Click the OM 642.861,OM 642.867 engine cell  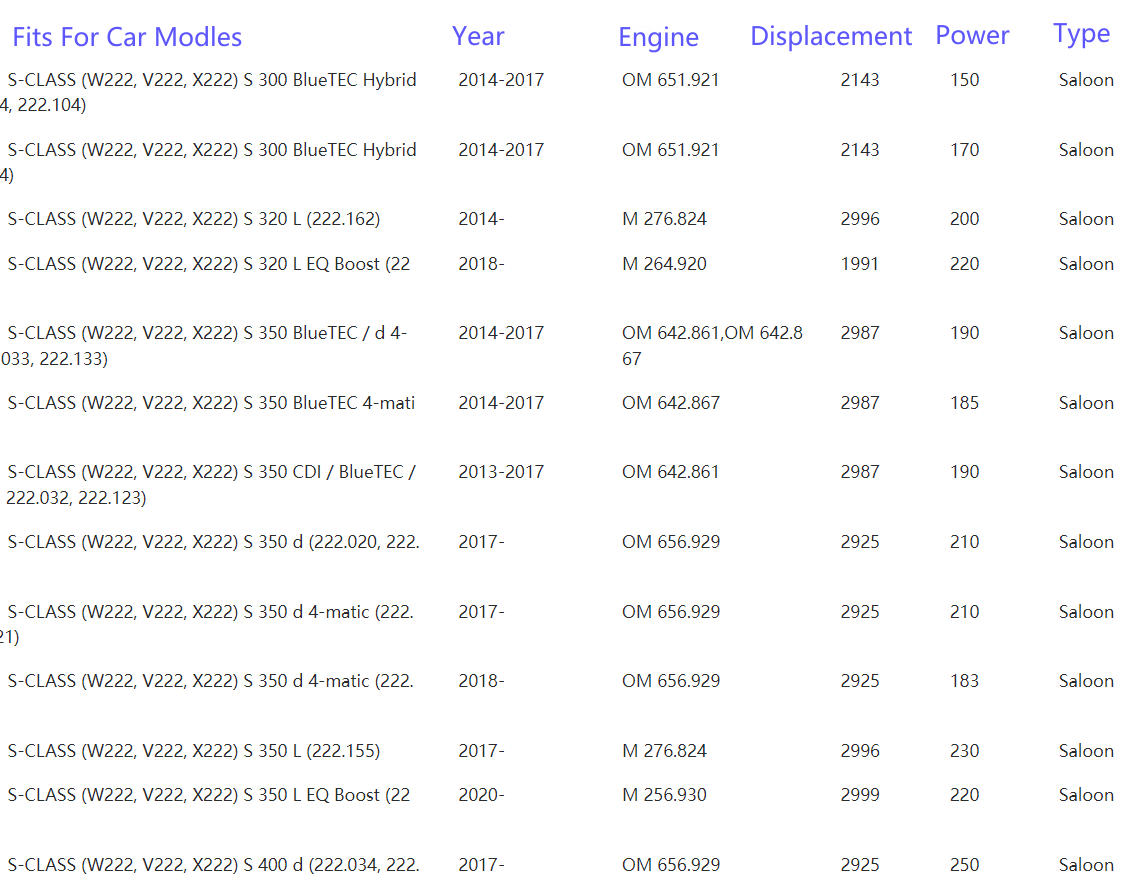(x=711, y=334)
